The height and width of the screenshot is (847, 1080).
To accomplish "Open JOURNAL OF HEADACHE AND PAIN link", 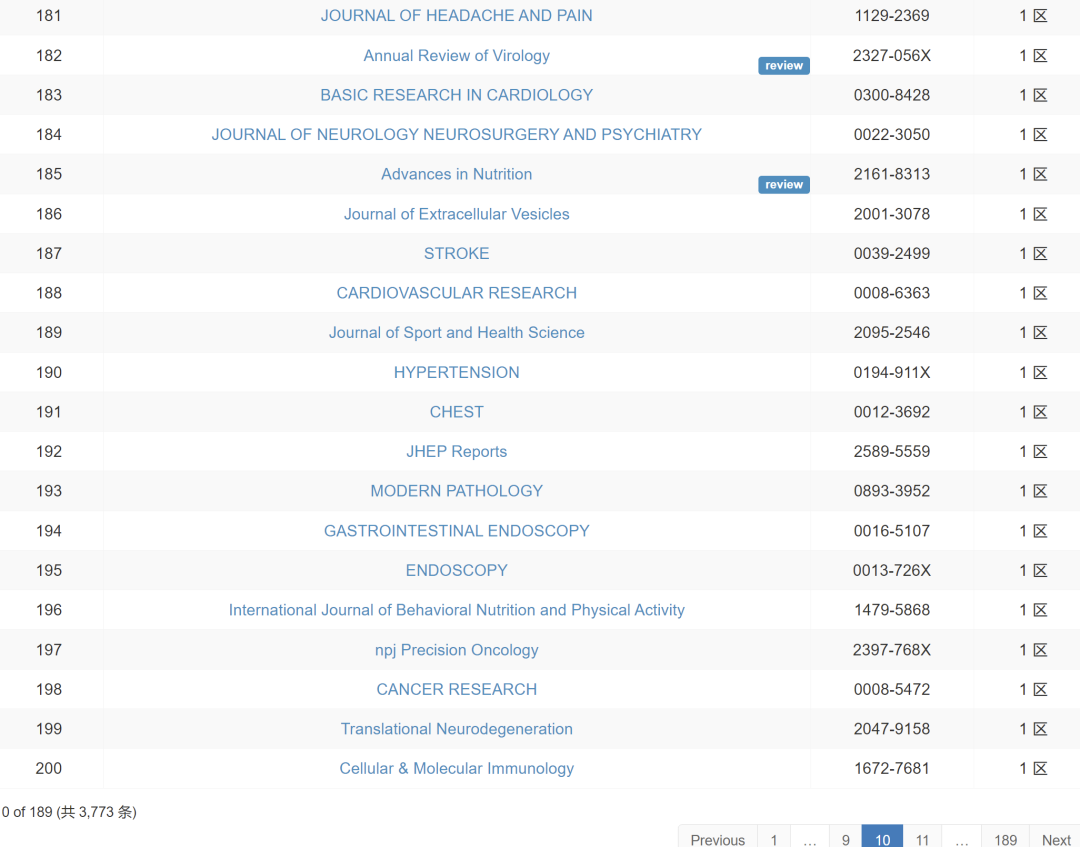I will pos(456,15).
